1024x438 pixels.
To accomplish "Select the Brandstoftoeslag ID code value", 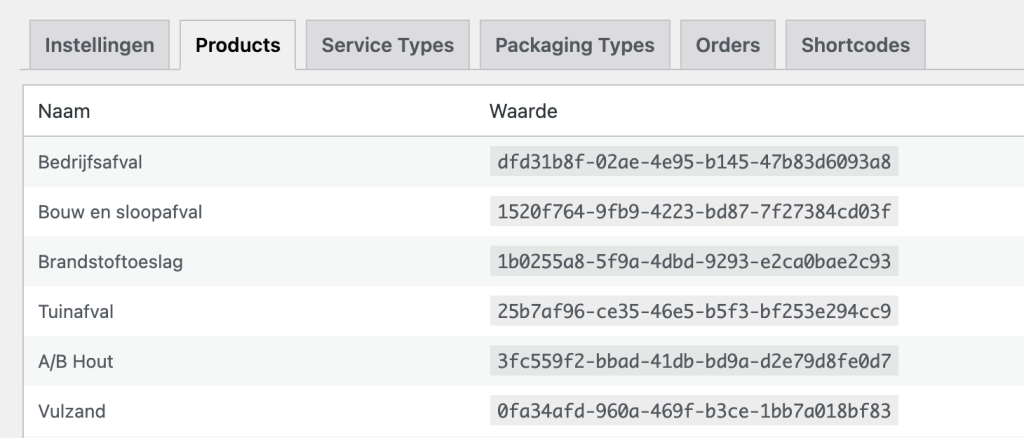I will (693, 262).
